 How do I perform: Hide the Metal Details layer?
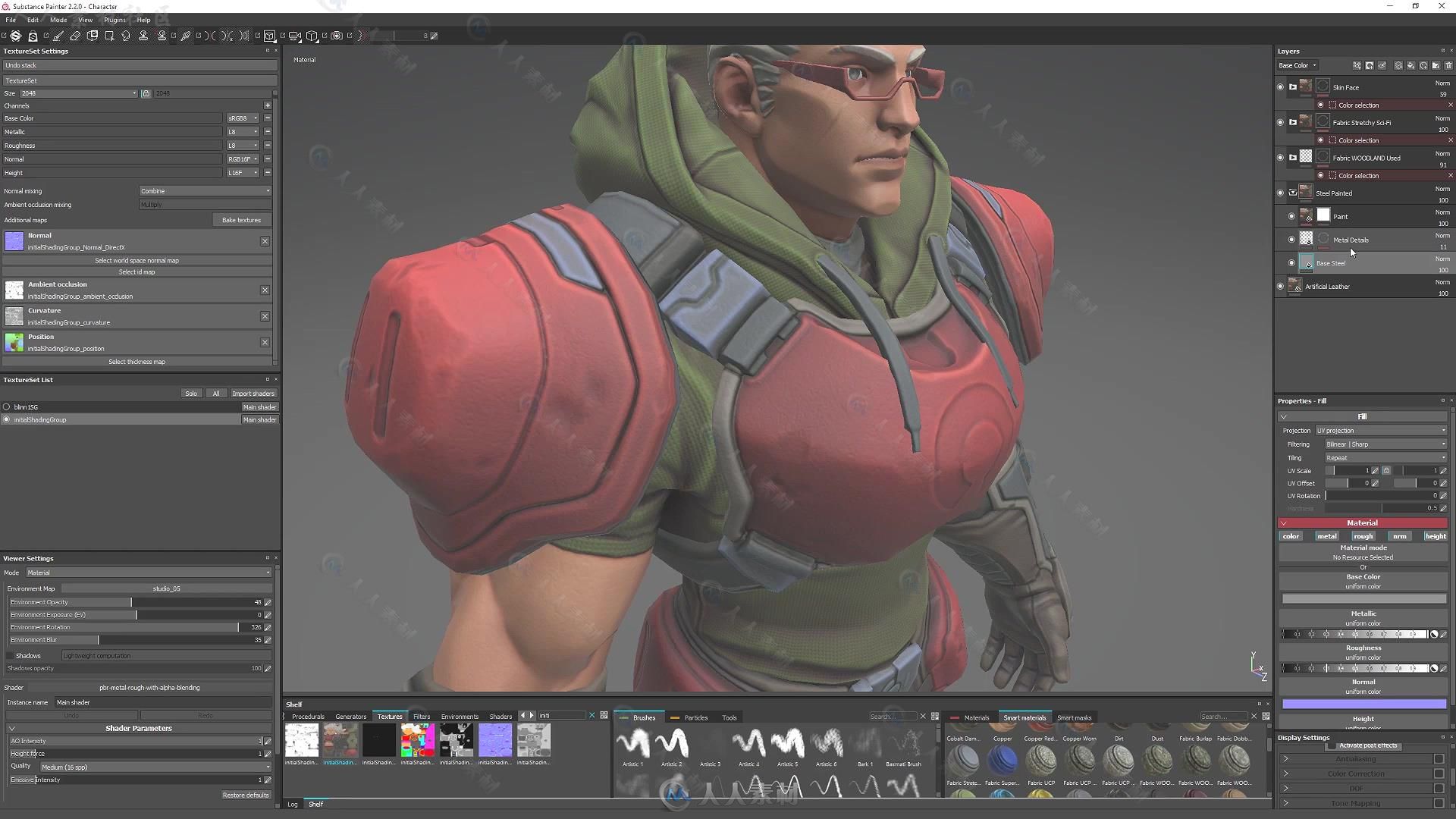click(1291, 240)
